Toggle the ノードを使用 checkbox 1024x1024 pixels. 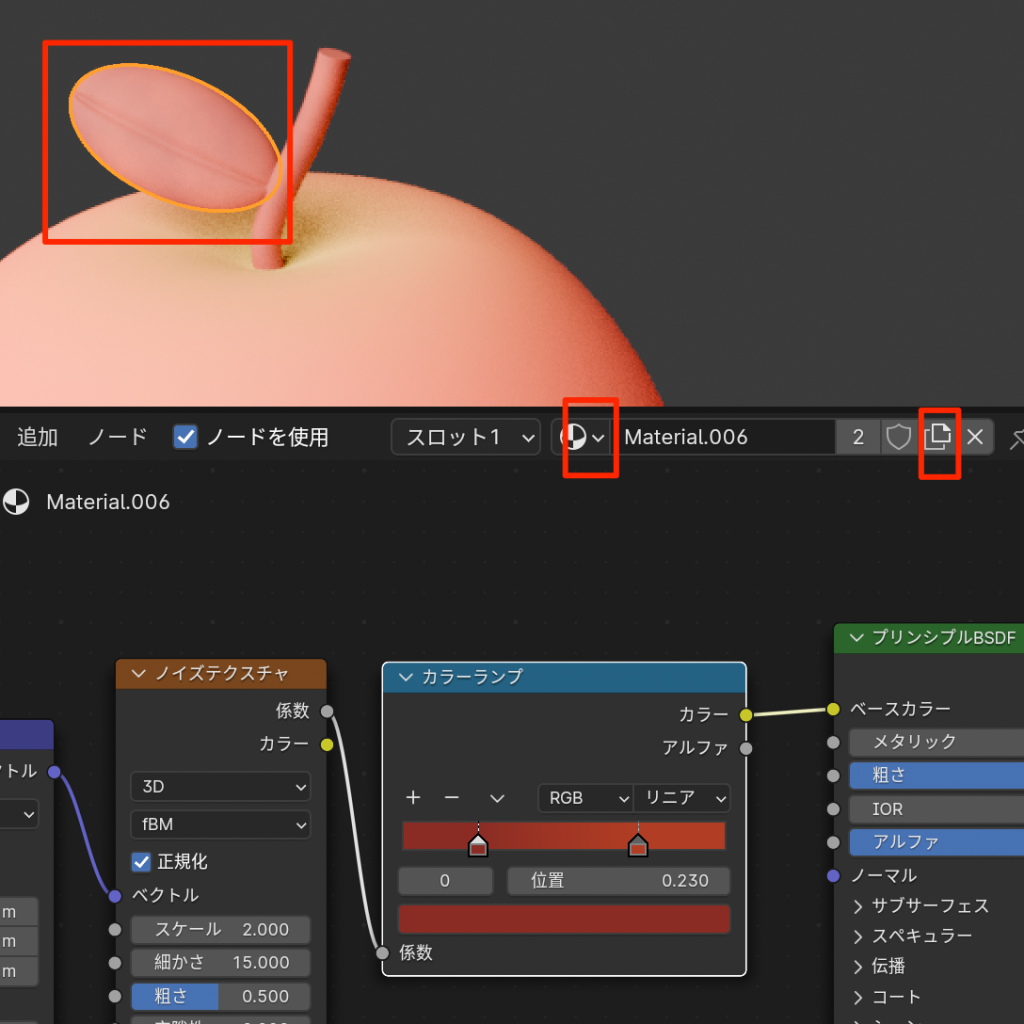(x=185, y=437)
